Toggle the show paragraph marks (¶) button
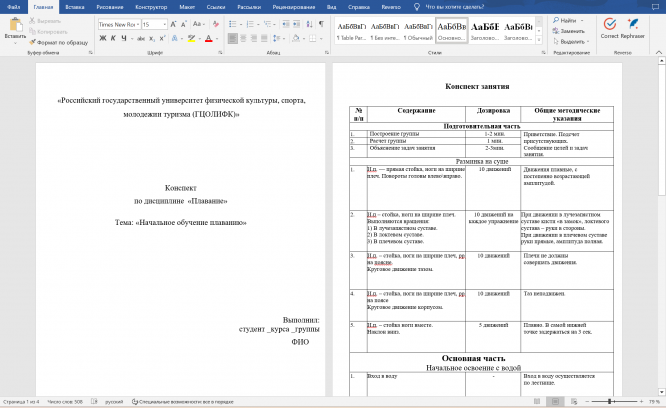This screenshot has height=408, width=666. click(321, 24)
